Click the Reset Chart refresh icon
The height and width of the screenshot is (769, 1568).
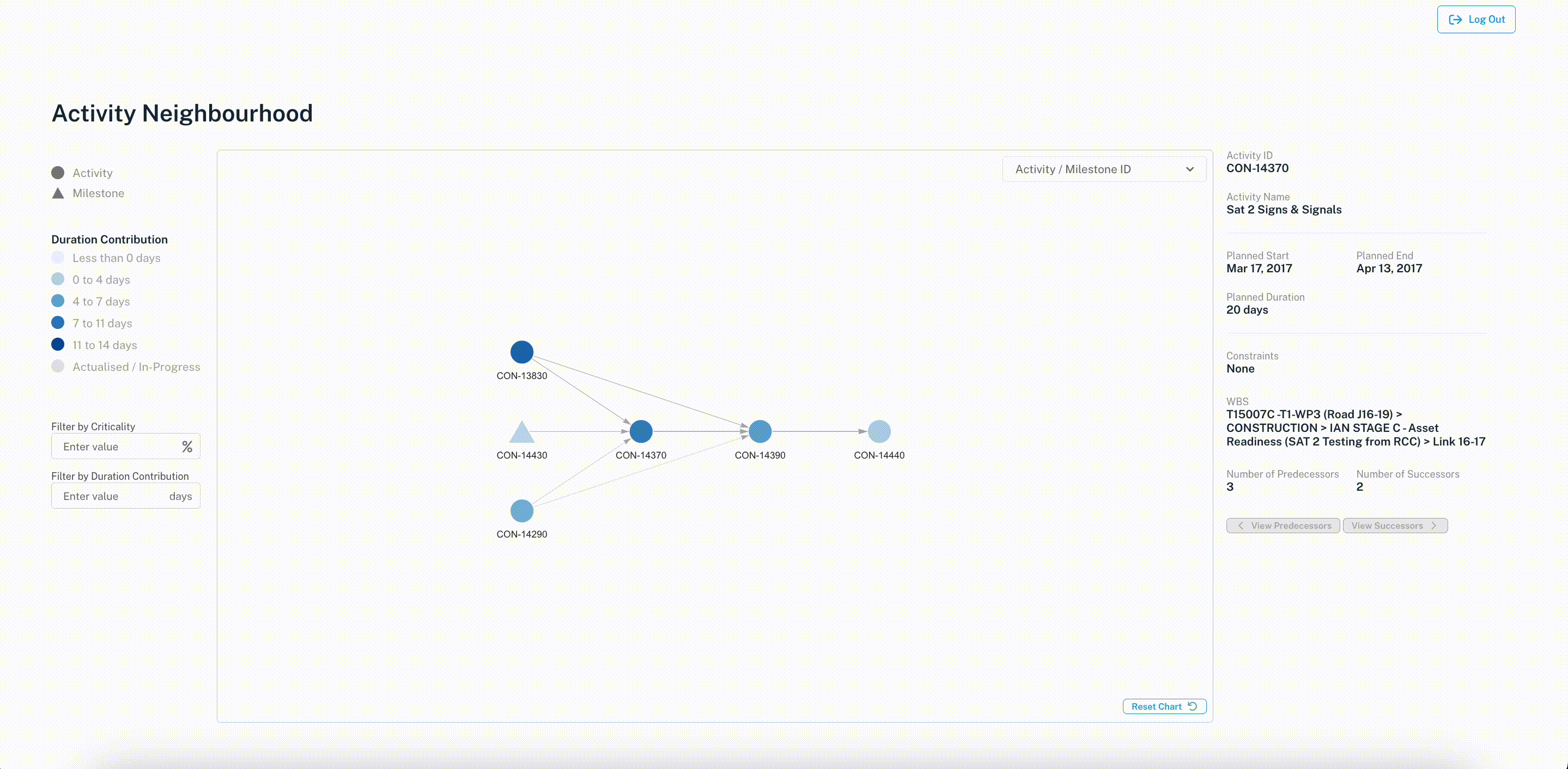pyautogui.click(x=1193, y=706)
